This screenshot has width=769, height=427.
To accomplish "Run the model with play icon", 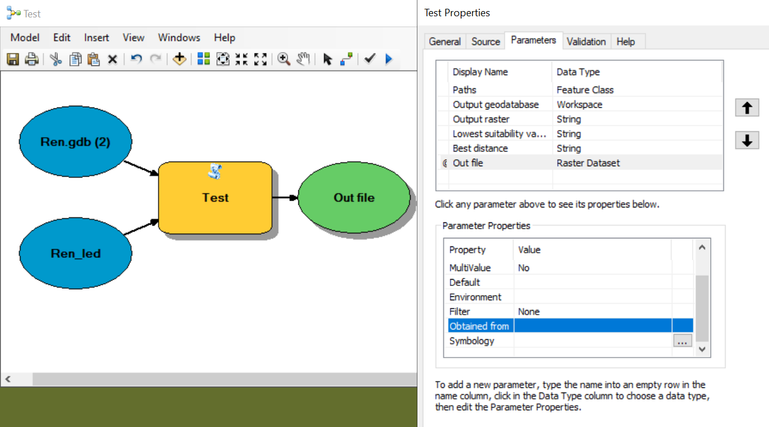I will tap(389, 59).
